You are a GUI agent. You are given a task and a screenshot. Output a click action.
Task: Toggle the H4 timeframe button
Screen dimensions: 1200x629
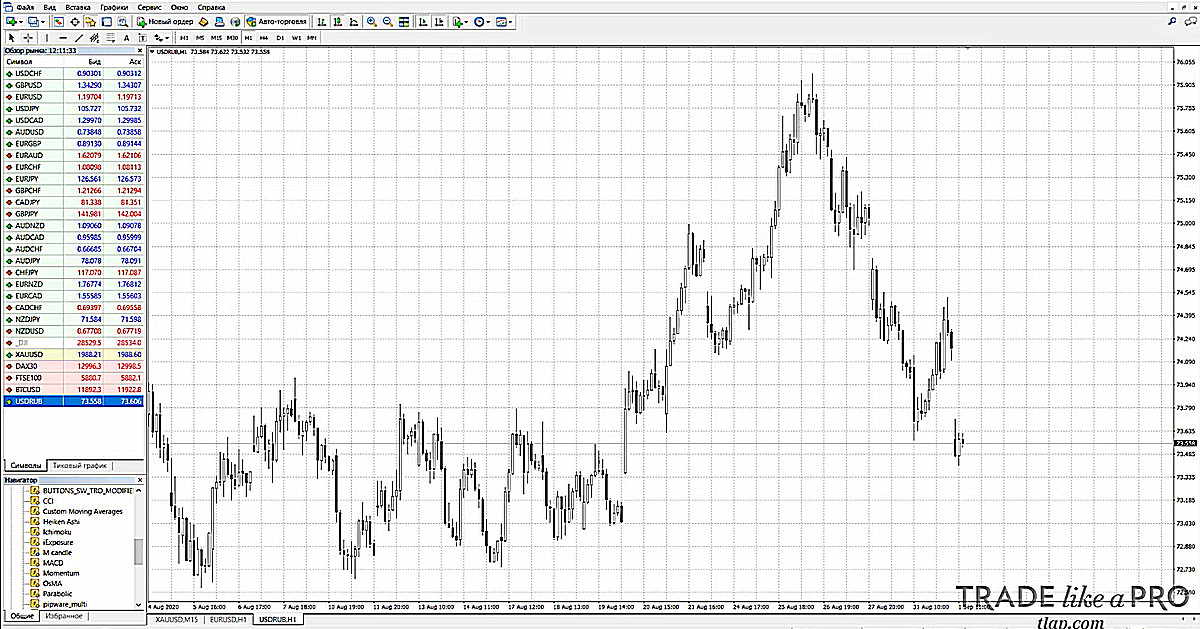pyautogui.click(x=264, y=38)
